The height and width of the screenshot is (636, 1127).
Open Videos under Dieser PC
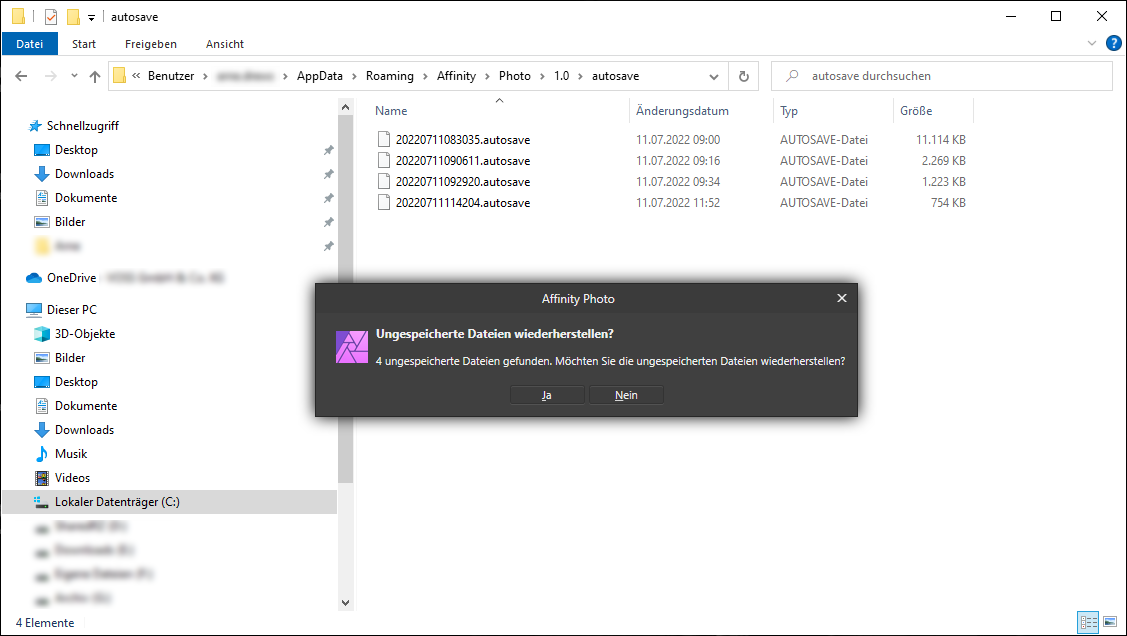(72, 478)
